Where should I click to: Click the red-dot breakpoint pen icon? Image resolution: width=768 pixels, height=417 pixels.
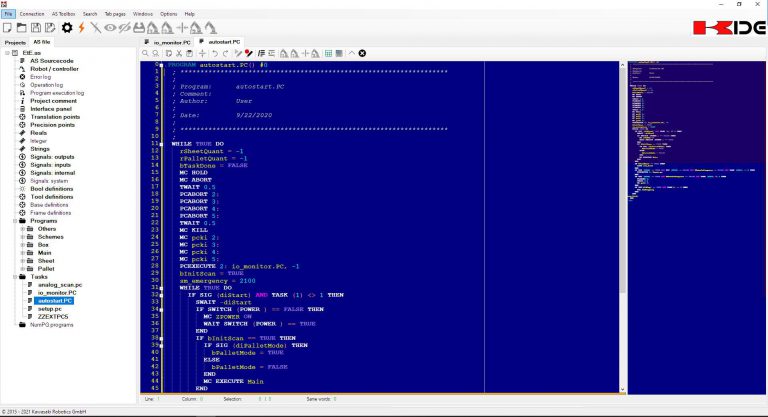point(249,53)
